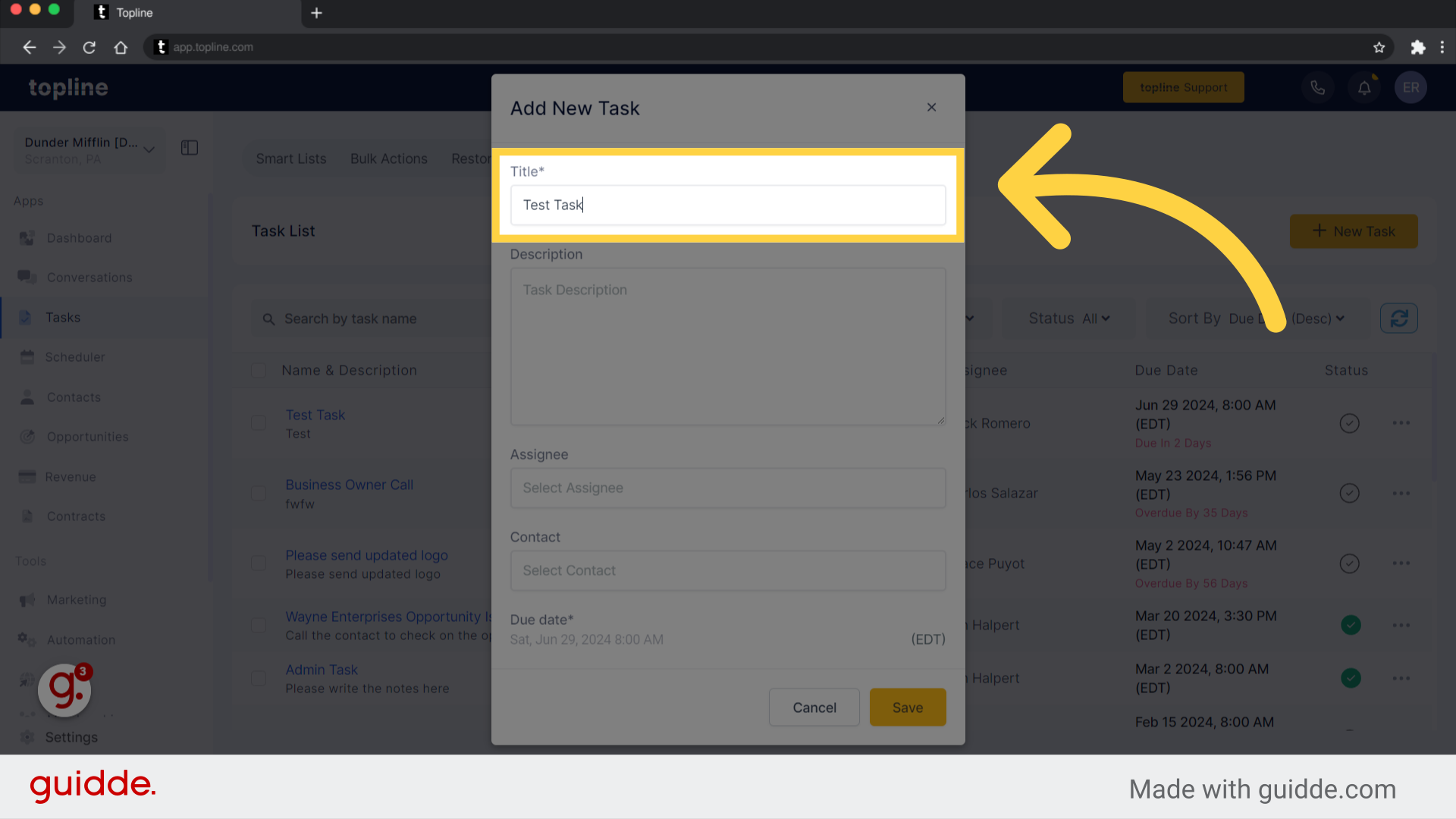The width and height of the screenshot is (1456, 819).
Task: Click the Tasks tab in navigation
Action: click(63, 317)
